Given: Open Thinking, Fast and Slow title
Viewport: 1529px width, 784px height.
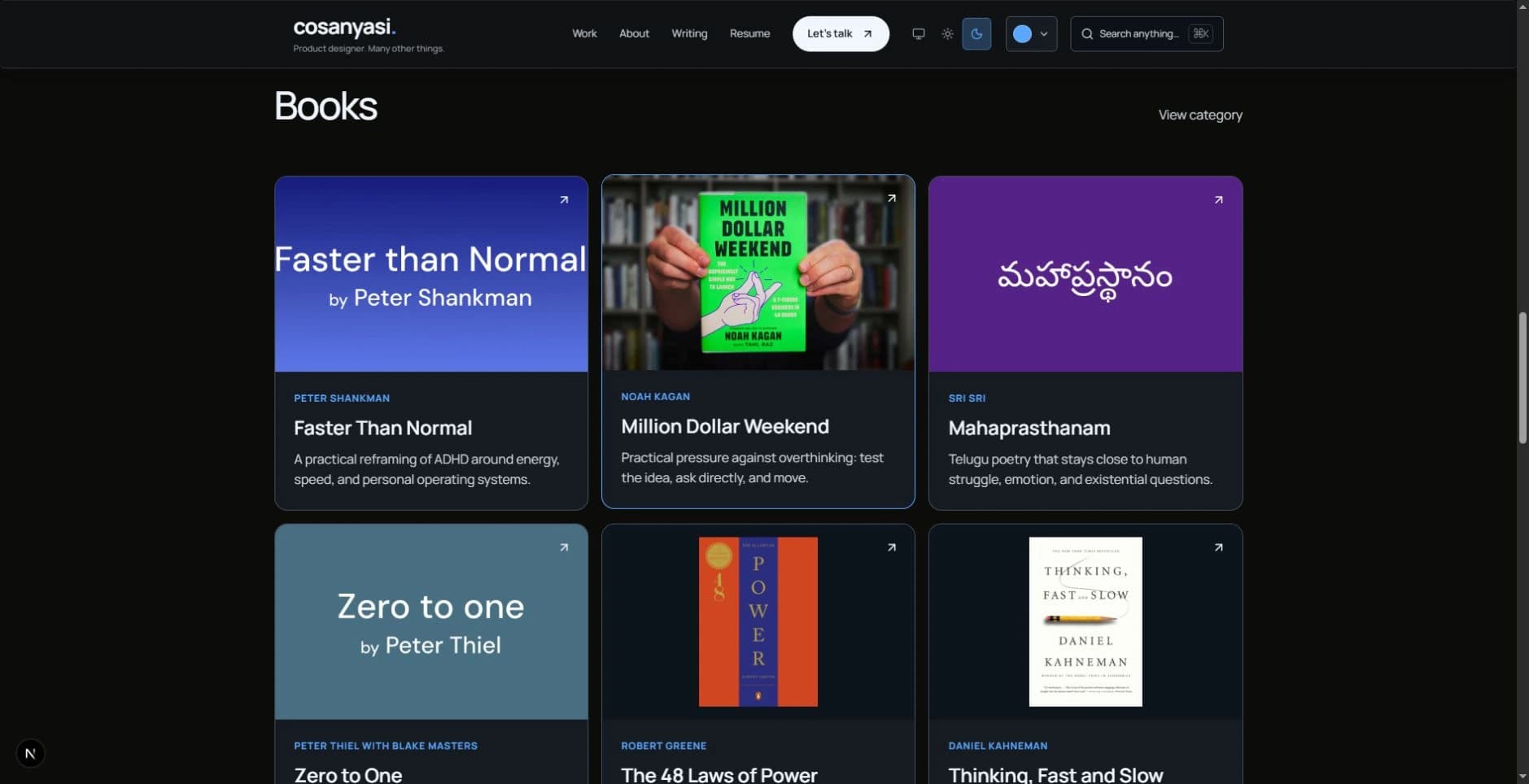Looking at the screenshot, I should click(x=1055, y=774).
